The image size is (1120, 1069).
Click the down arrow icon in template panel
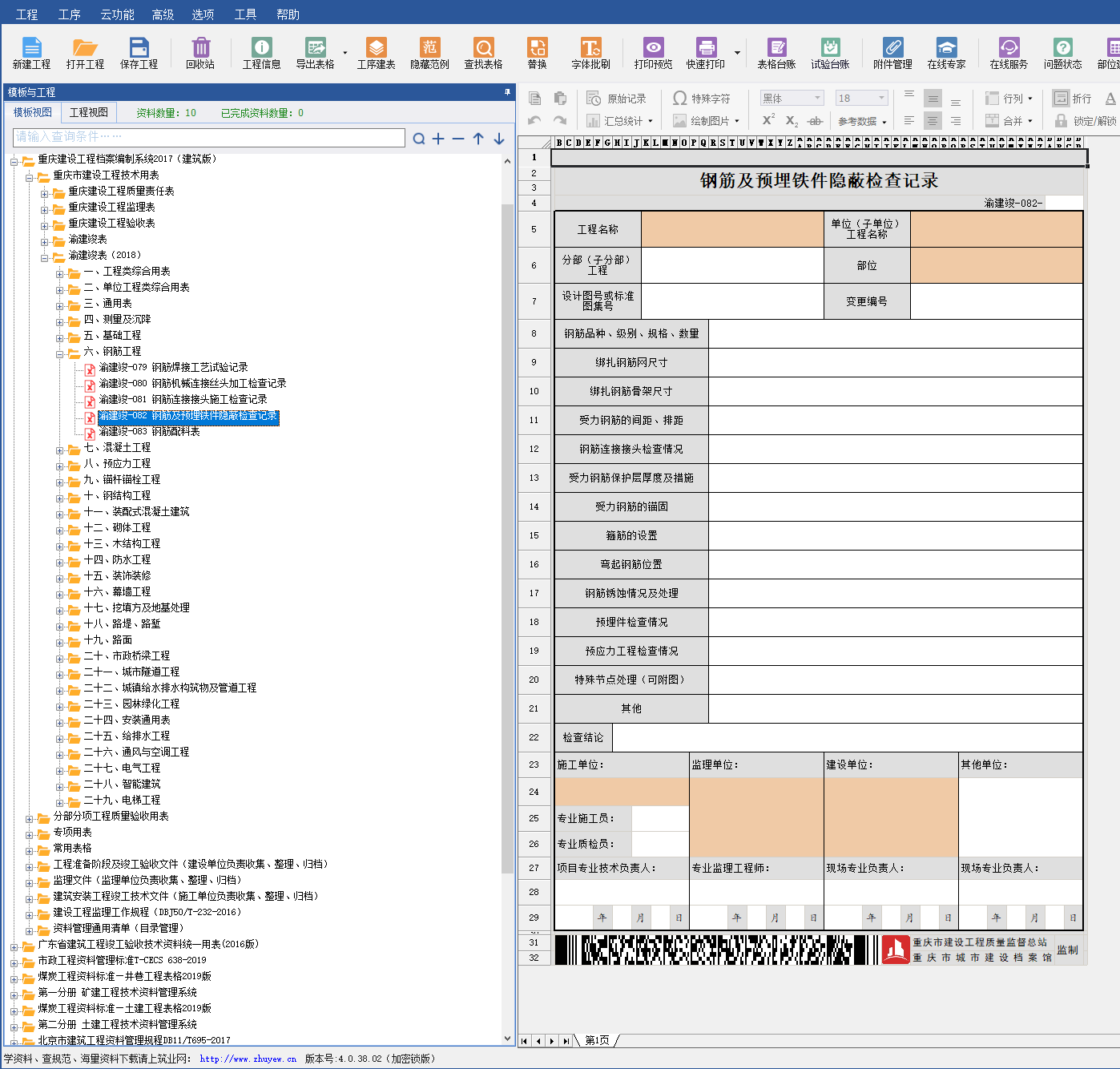499,139
